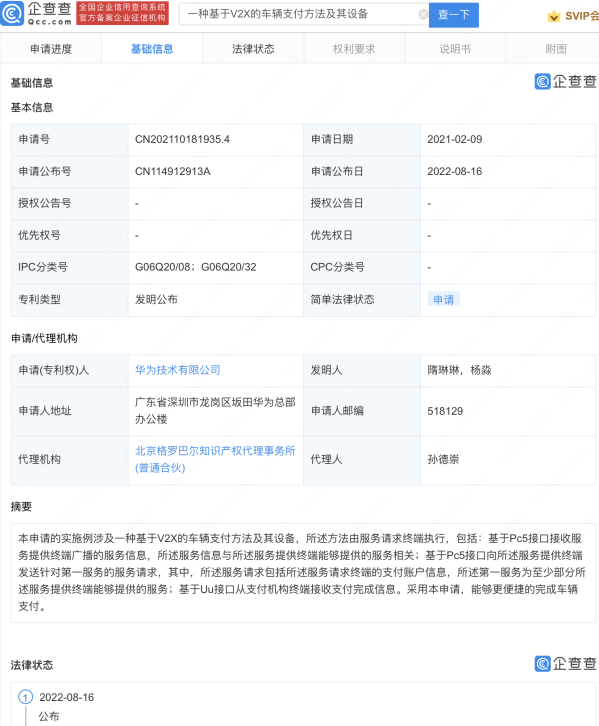Click the 申请 legal status tag
This screenshot has width=599, height=726.
pos(443,300)
